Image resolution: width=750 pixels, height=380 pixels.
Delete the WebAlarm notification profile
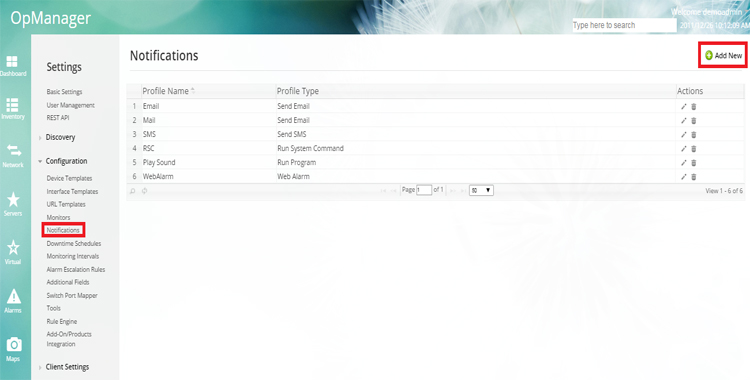(x=694, y=177)
